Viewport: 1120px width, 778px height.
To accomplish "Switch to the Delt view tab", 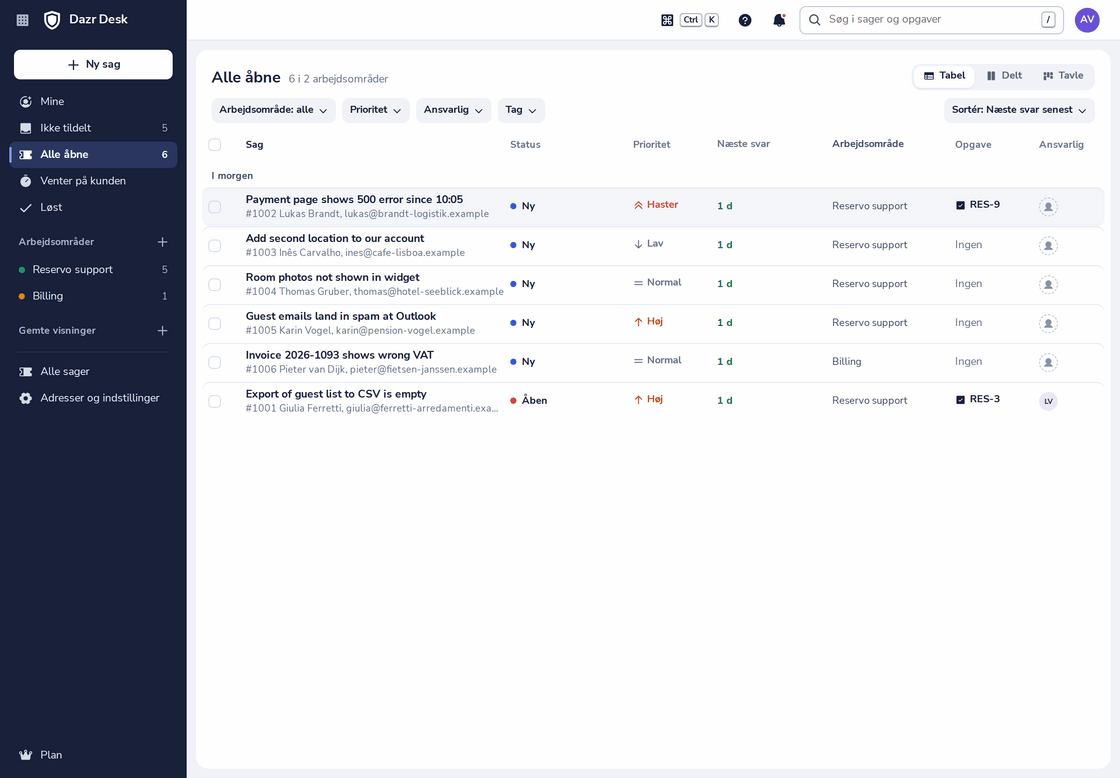I will 1004,76.
